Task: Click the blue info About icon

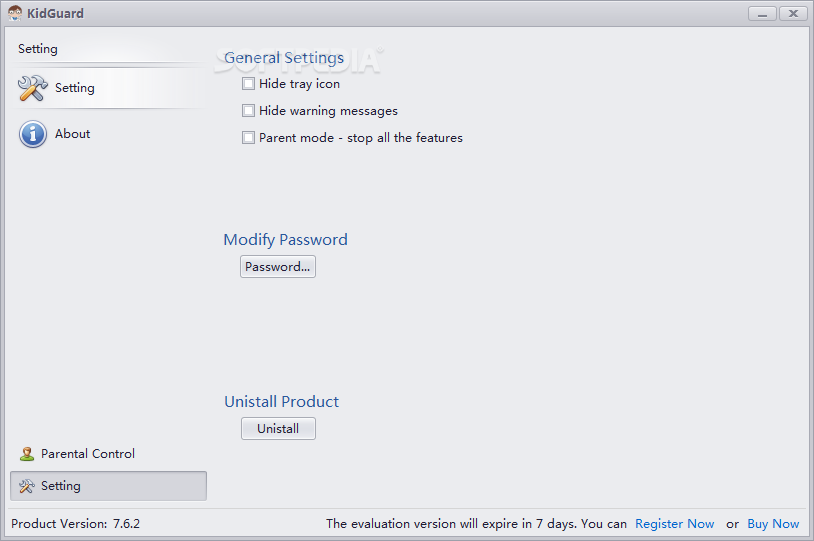Action: (x=33, y=134)
